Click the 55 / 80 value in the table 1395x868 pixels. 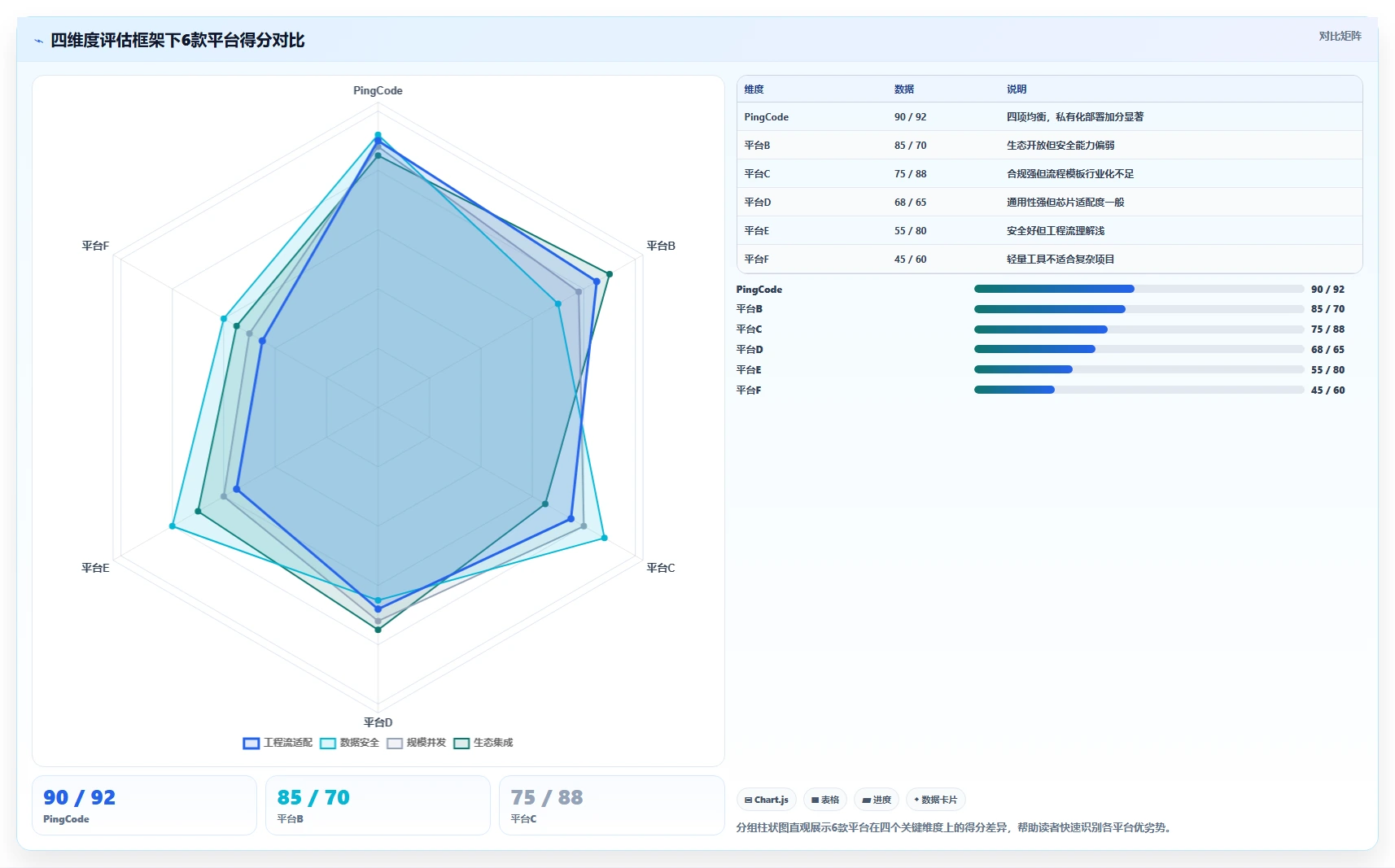[x=910, y=231]
